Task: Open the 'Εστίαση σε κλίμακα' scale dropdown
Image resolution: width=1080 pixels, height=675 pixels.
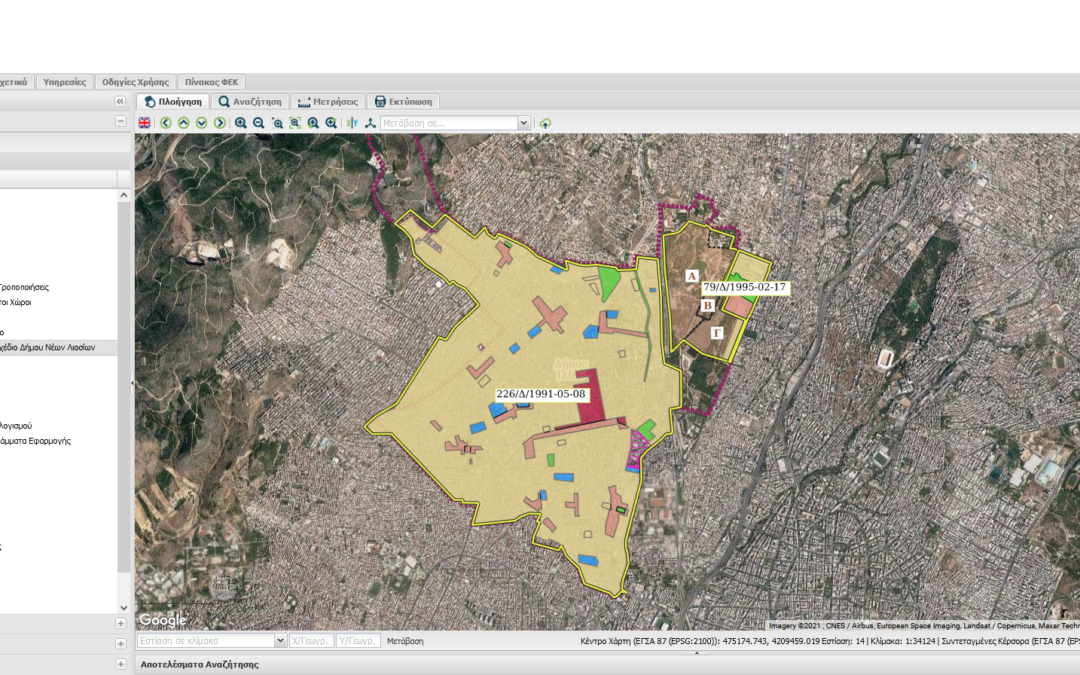Action: point(280,641)
